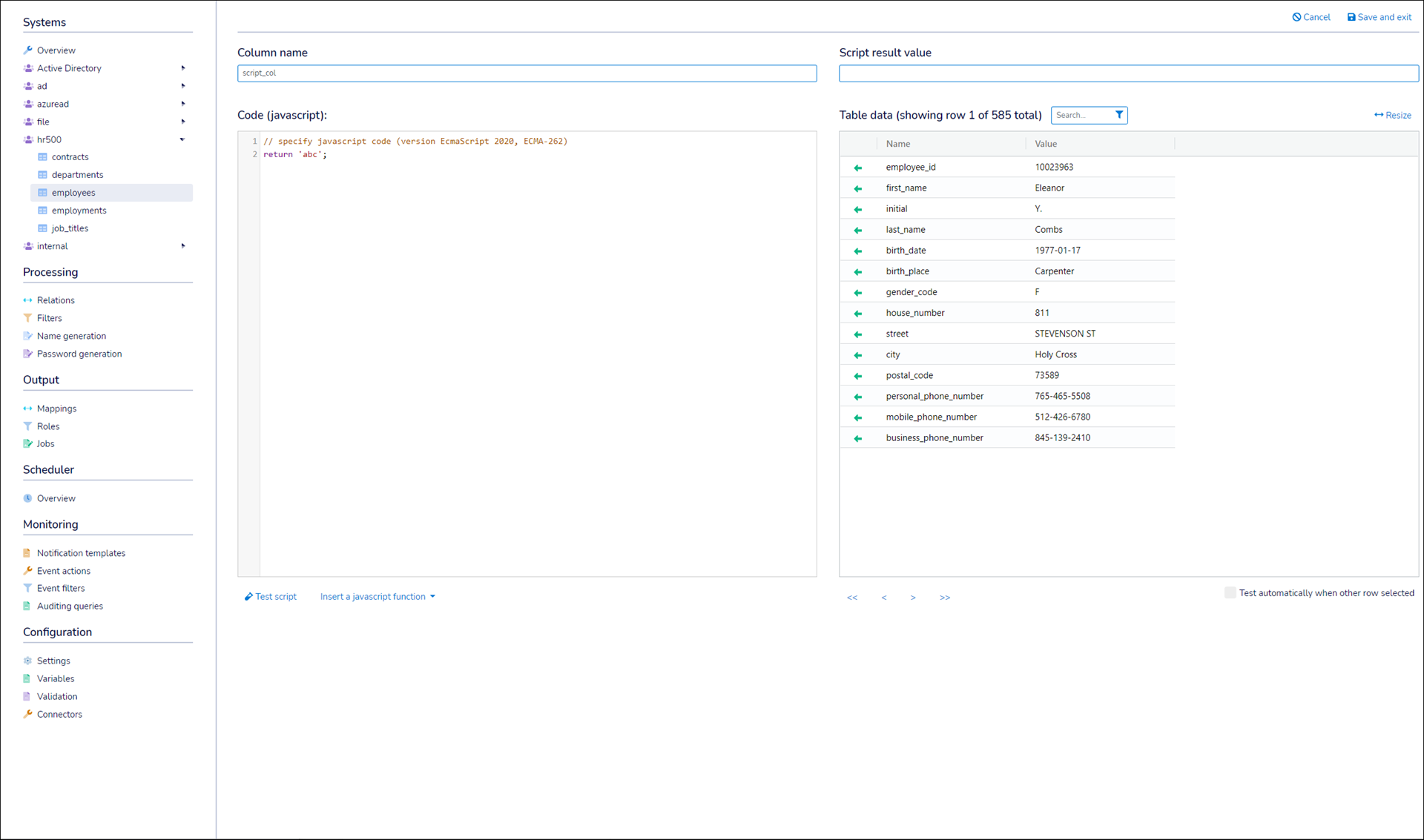Image resolution: width=1424 pixels, height=840 pixels.
Task: Click the Cancel icon at top right
Action: click(1296, 17)
